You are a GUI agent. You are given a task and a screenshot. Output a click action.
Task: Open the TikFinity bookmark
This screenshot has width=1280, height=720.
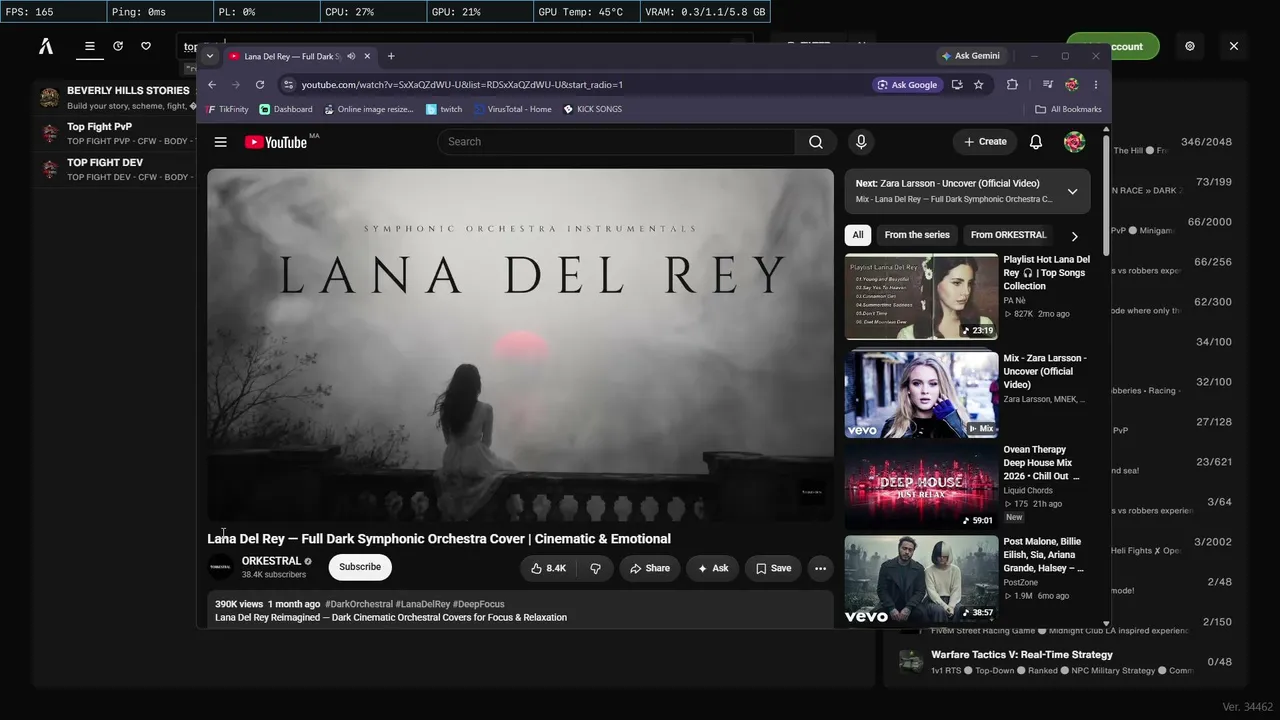click(228, 109)
